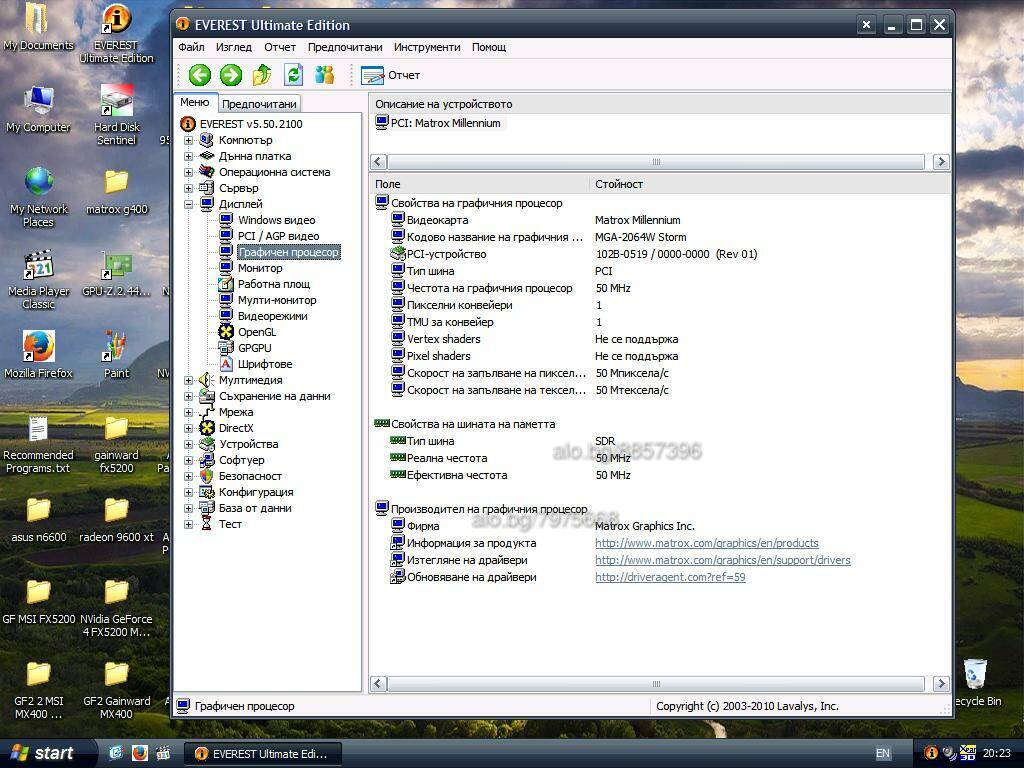Expand the Мрежа tree node
Screen dimensions: 1024x768
[x=188, y=412]
